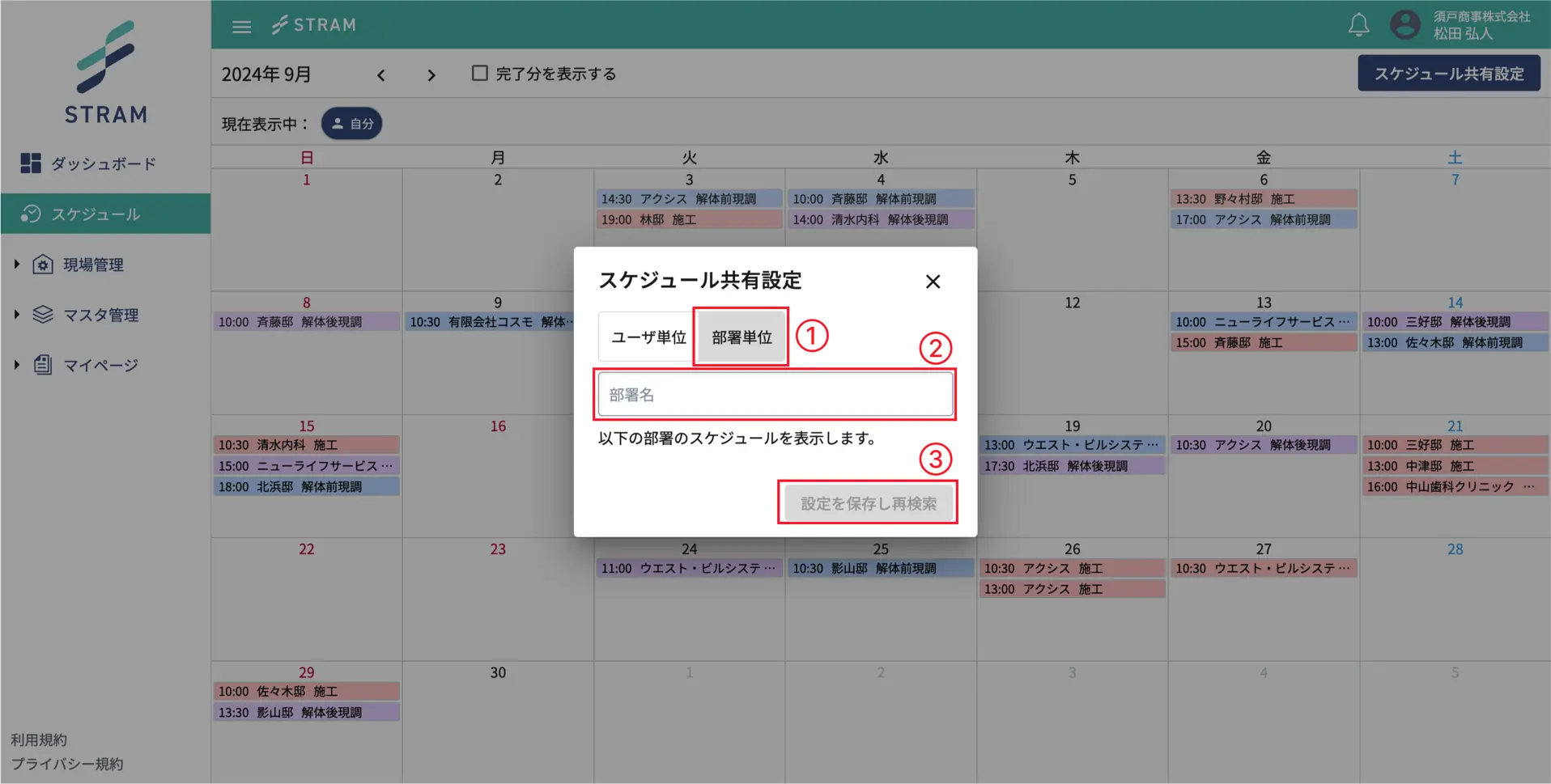Click the マイページ document icon

pyautogui.click(x=43, y=365)
